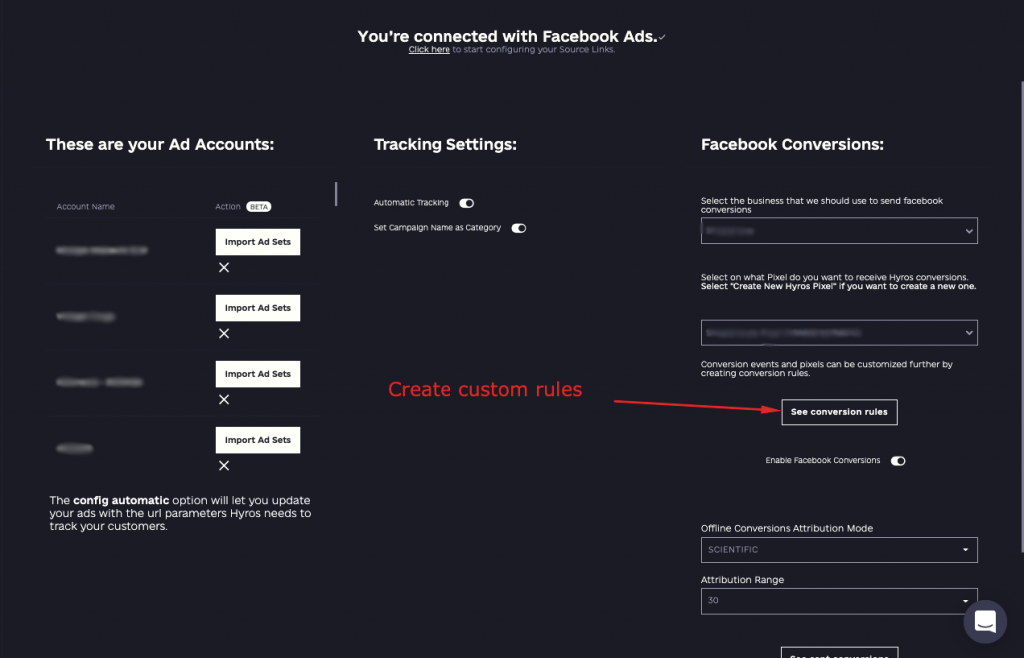Open the Pixel selection dropdown

839,333
